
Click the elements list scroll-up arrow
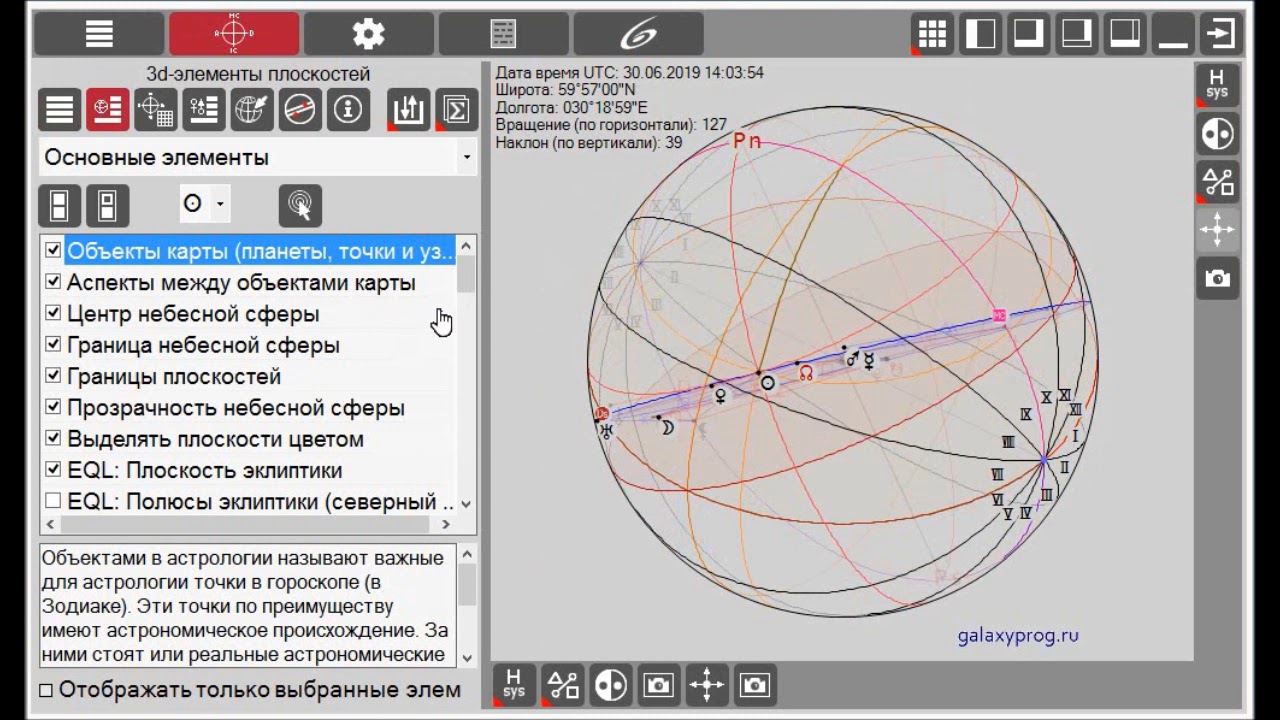point(466,246)
